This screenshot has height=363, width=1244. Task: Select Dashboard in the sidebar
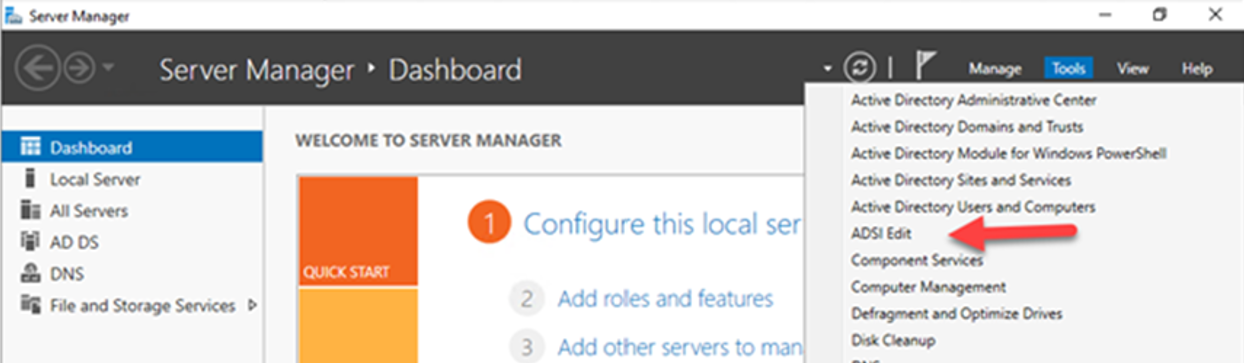[x=132, y=147]
